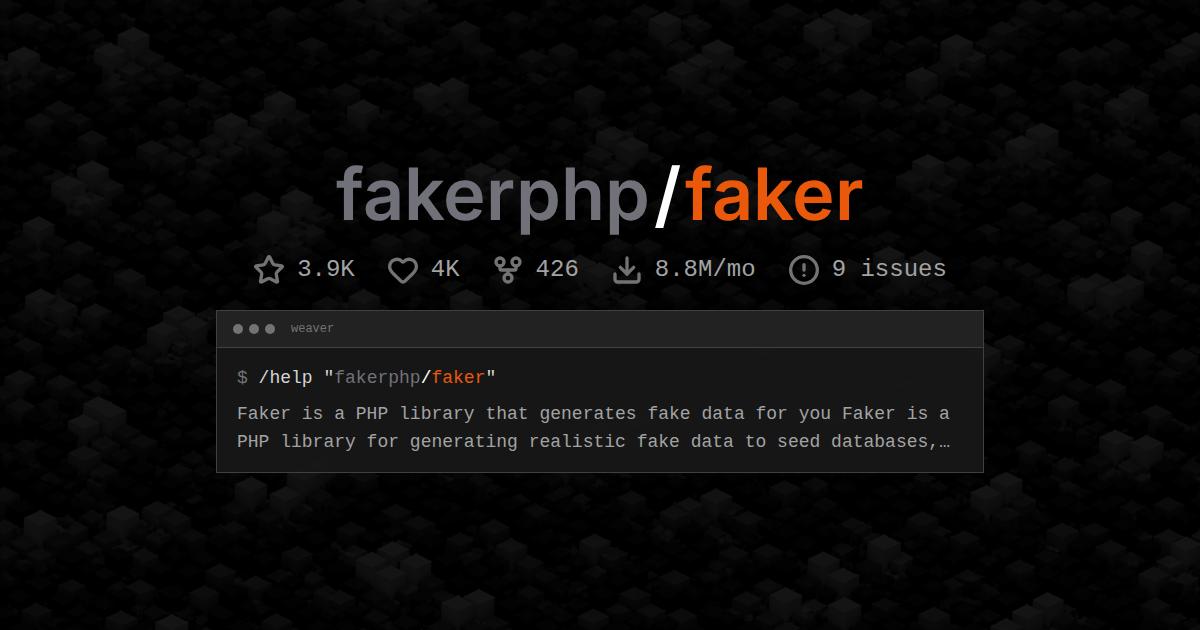
Task: Open the 8.8M/mo downloads stat
Action: click(x=705, y=269)
